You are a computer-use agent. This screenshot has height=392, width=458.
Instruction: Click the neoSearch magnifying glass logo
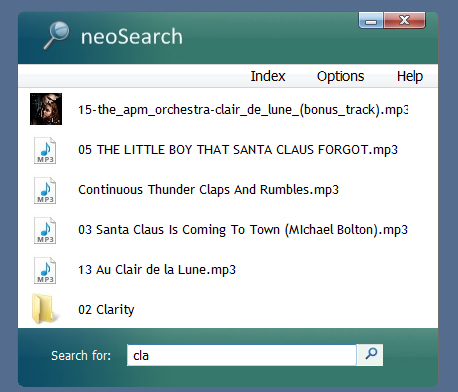(x=56, y=35)
